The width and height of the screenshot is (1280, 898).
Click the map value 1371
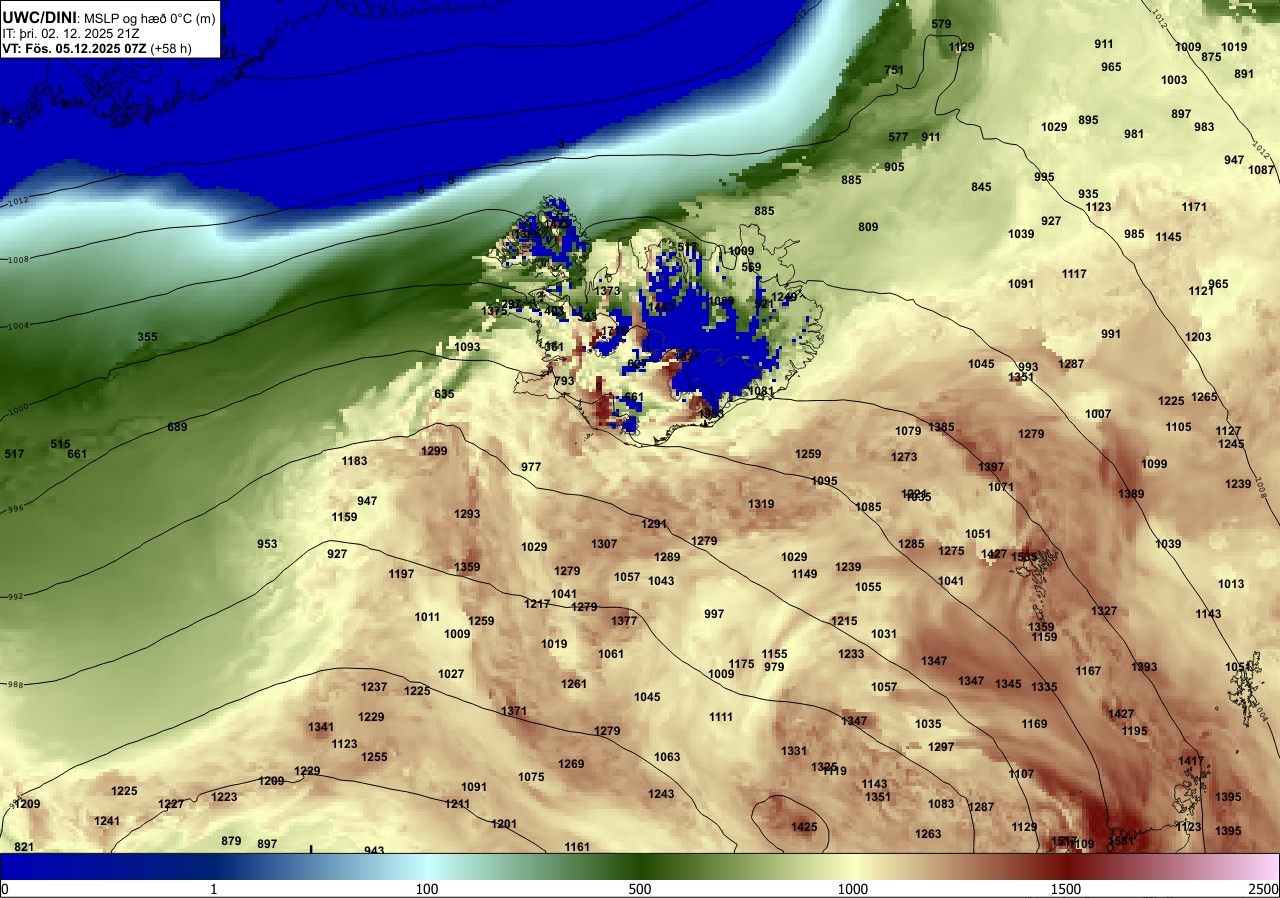pos(514,711)
